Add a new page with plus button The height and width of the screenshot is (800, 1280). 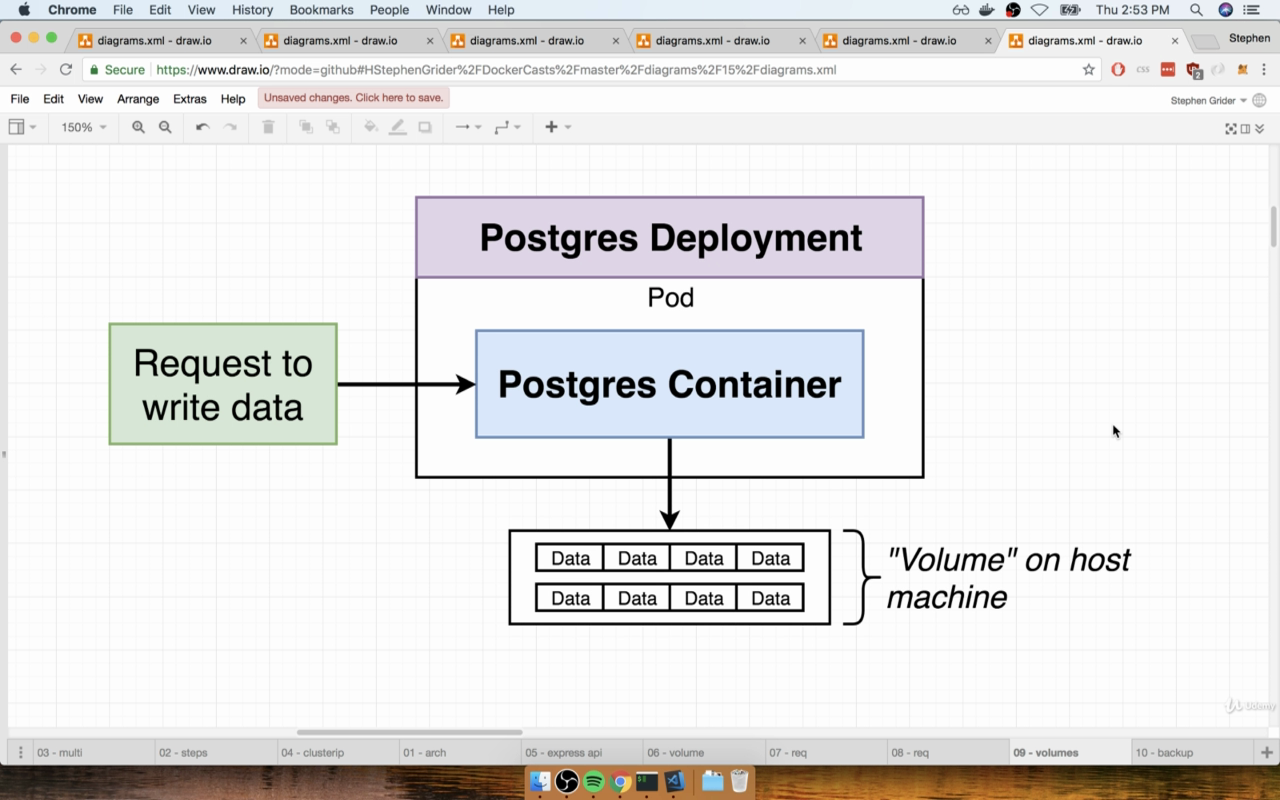[1266, 752]
